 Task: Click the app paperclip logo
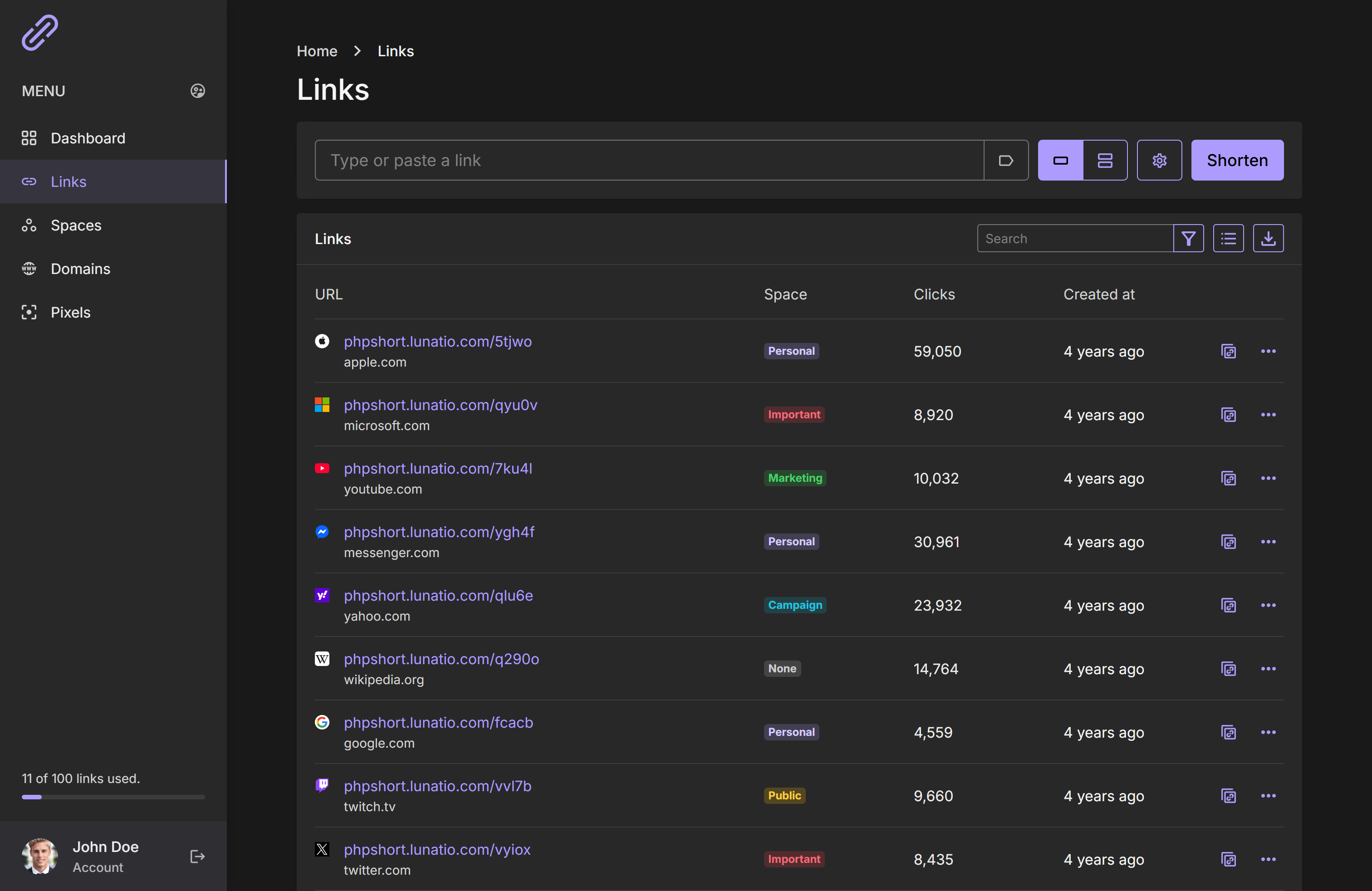[x=40, y=33]
